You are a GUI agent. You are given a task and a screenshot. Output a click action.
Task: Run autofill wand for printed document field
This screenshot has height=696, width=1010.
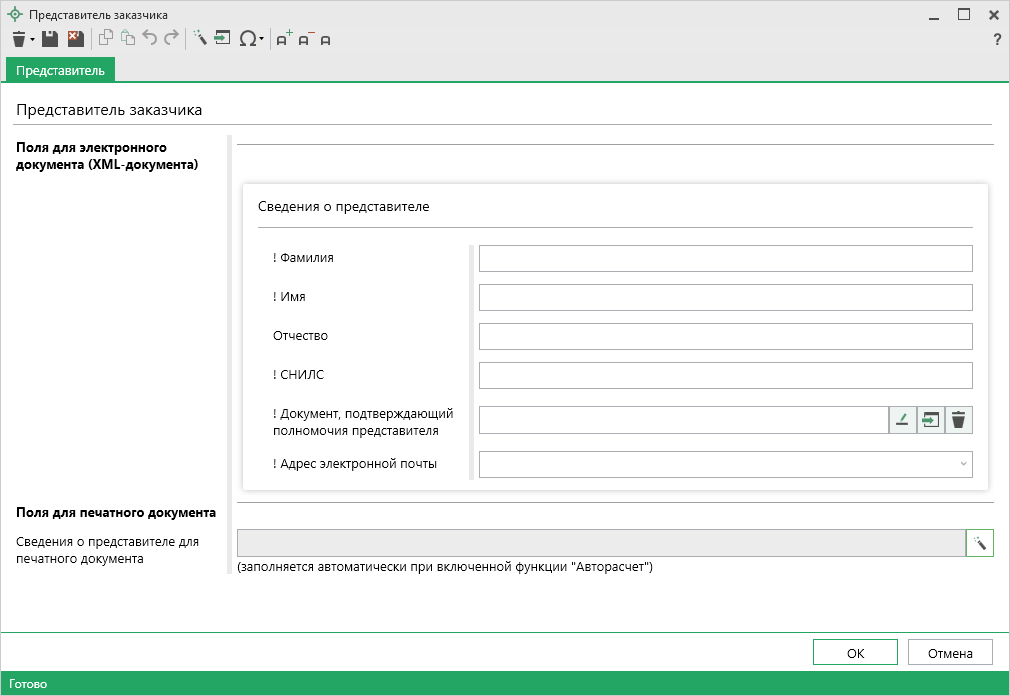click(x=980, y=543)
